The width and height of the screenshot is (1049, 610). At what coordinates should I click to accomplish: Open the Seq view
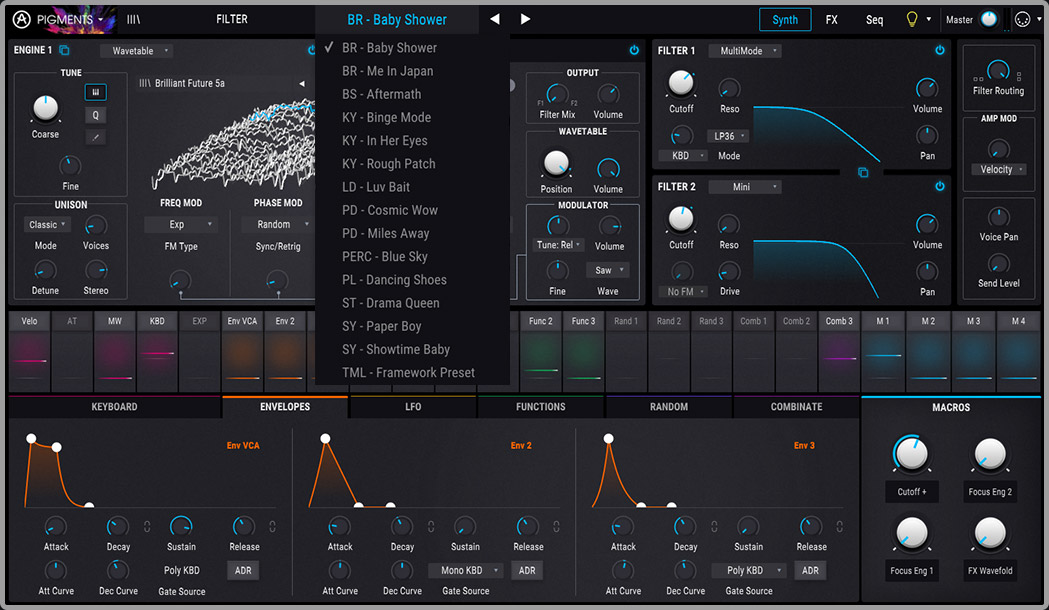point(874,19)
